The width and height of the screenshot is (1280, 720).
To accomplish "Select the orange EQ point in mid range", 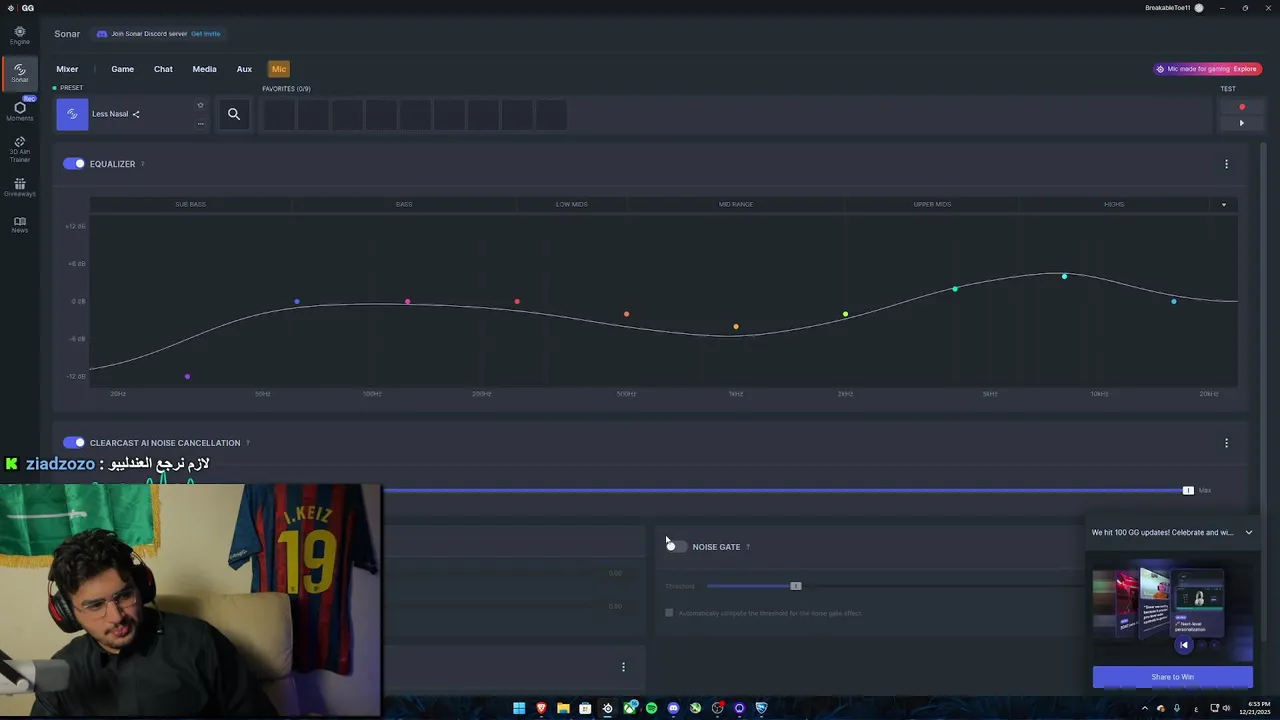I will tap(736, 327).
